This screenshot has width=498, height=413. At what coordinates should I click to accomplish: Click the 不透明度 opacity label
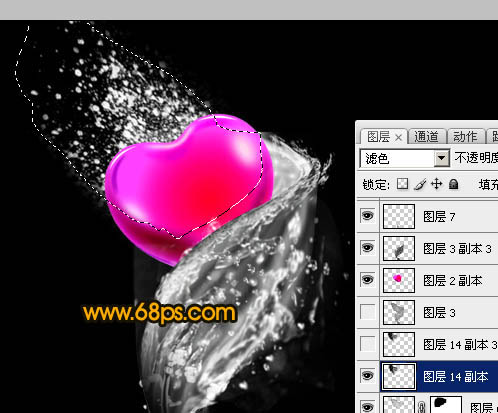[476, 158]
